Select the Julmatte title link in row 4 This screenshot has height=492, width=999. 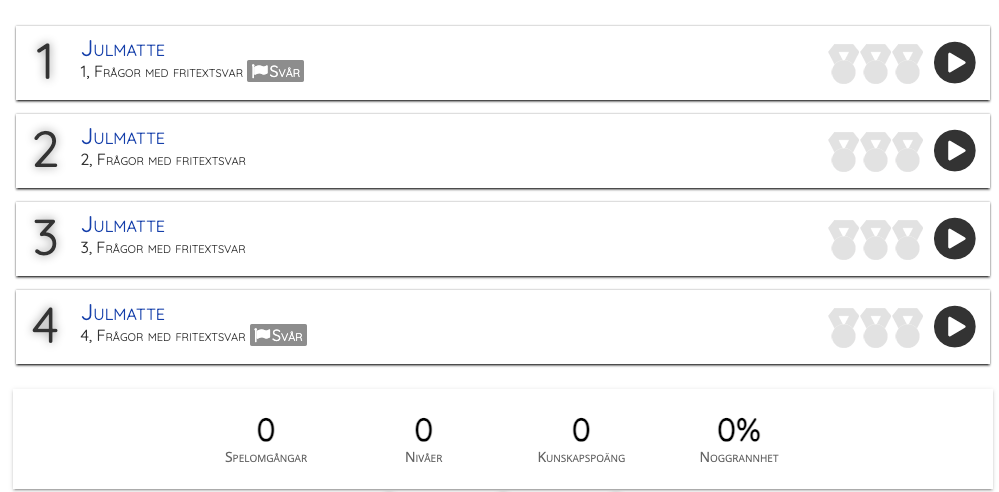123,313
